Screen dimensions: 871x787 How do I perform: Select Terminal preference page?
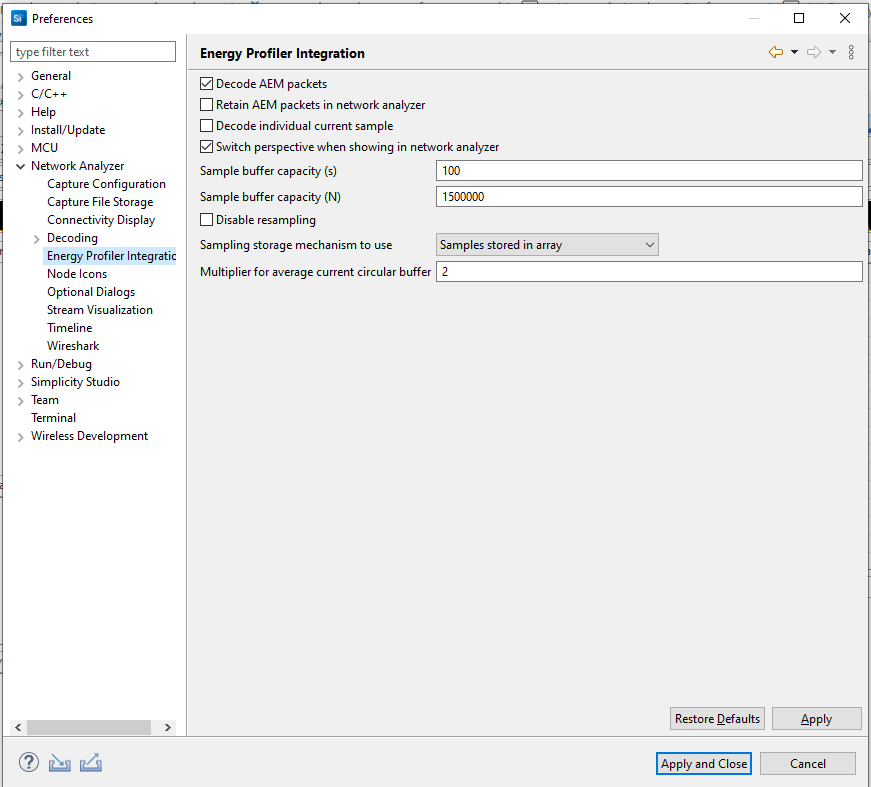[x=53, y=418]
